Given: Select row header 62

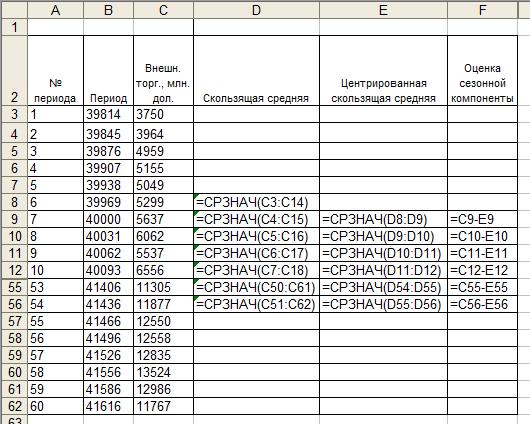Looking at the screenshot, I should 14,406.
